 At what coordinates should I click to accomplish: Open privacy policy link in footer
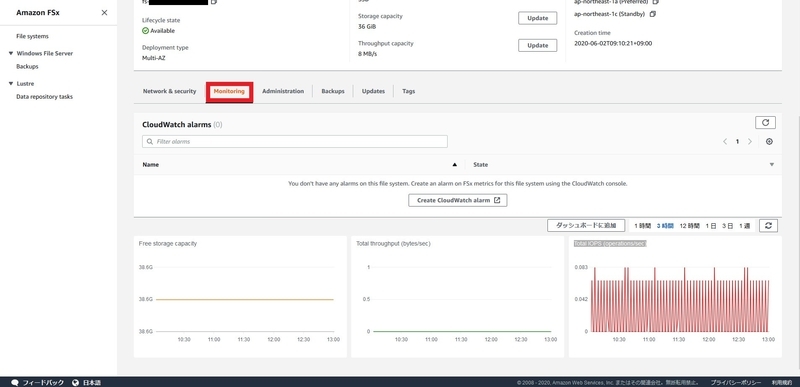736,382
